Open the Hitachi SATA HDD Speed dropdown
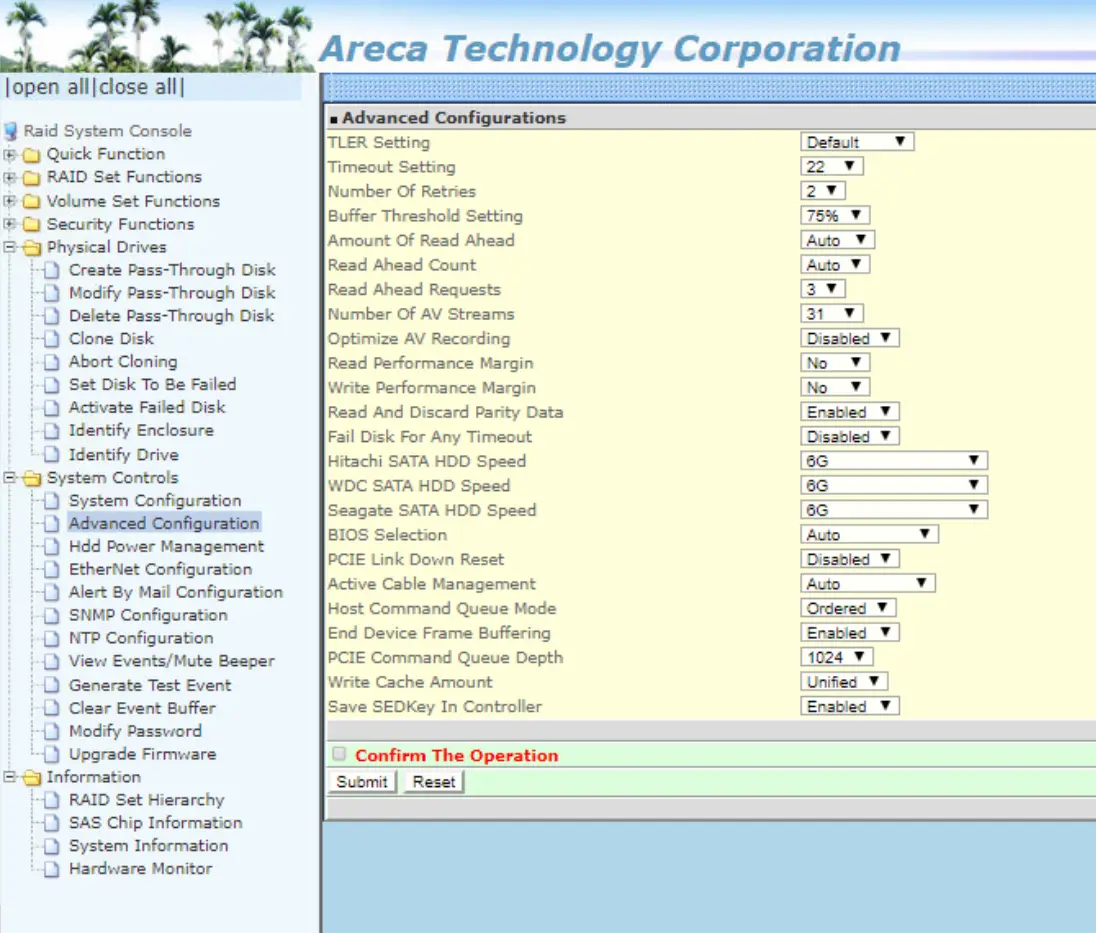The width and height of the screenshot is (1096, 933). (x=893, y=460)
